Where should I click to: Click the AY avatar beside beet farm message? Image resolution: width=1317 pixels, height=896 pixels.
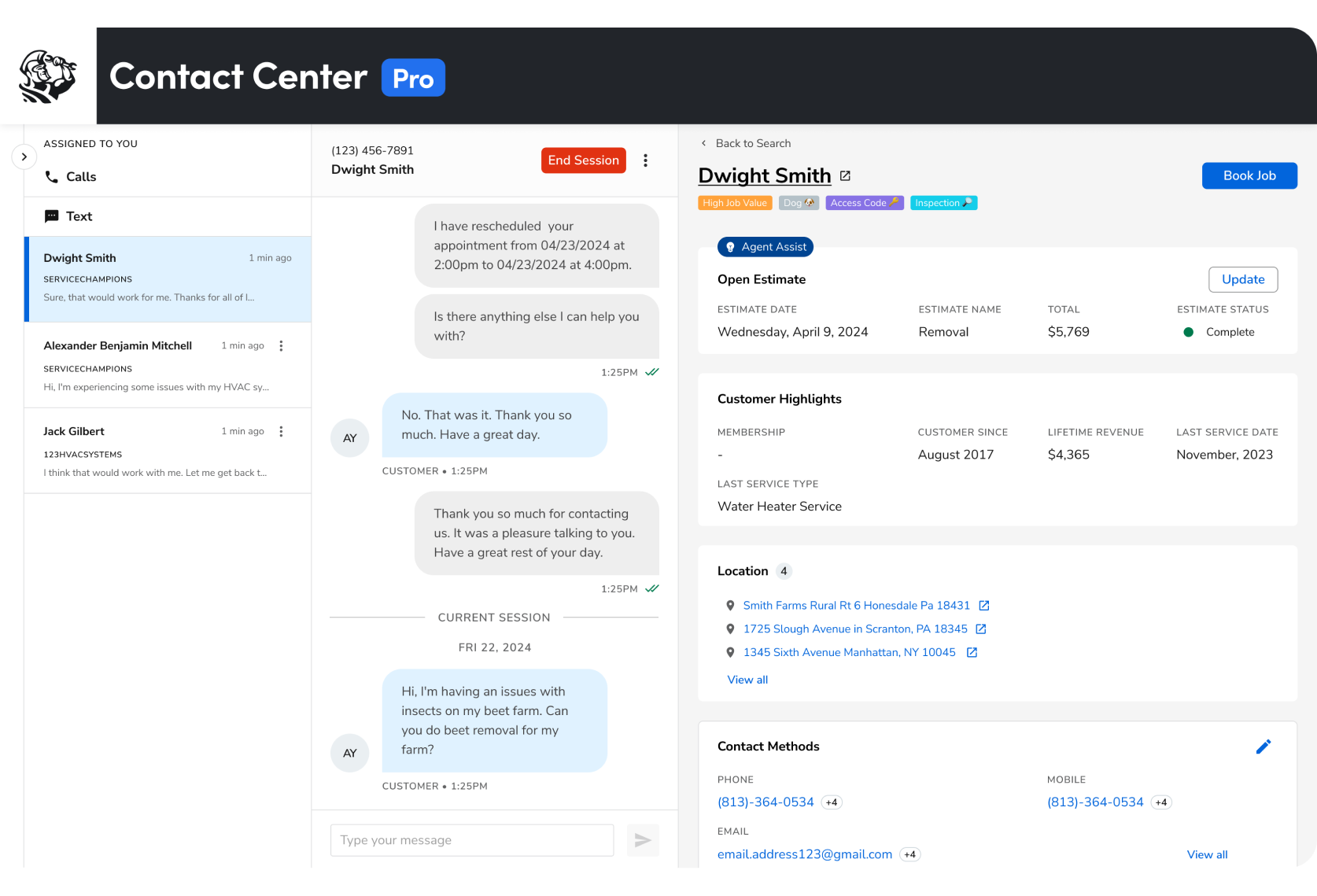(350, 754)
